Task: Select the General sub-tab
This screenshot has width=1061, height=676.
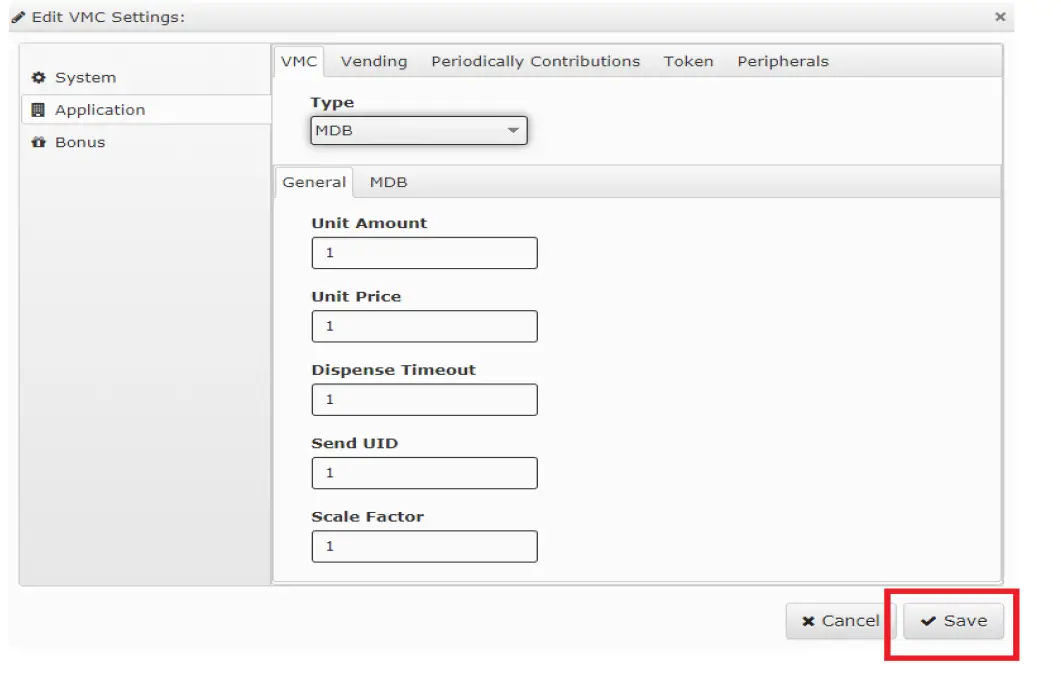Action: pyautogui.click(x=314, y=182)
